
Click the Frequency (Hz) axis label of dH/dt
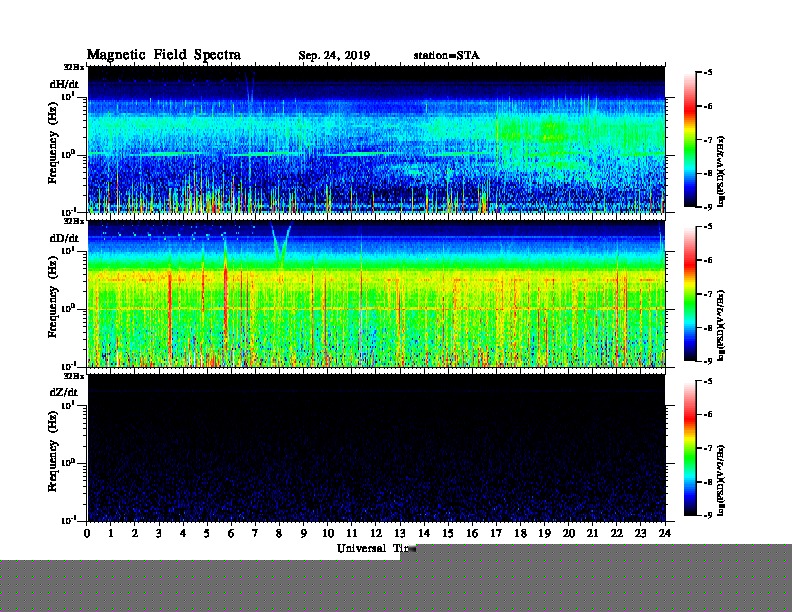click(53, 143)
